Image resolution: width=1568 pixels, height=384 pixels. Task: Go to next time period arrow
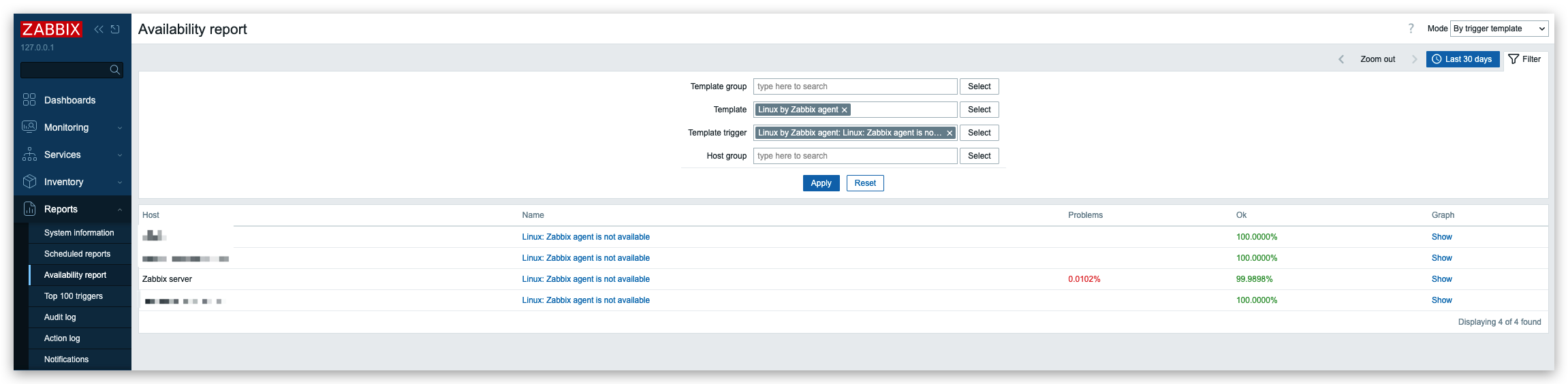click(1414, 59)
